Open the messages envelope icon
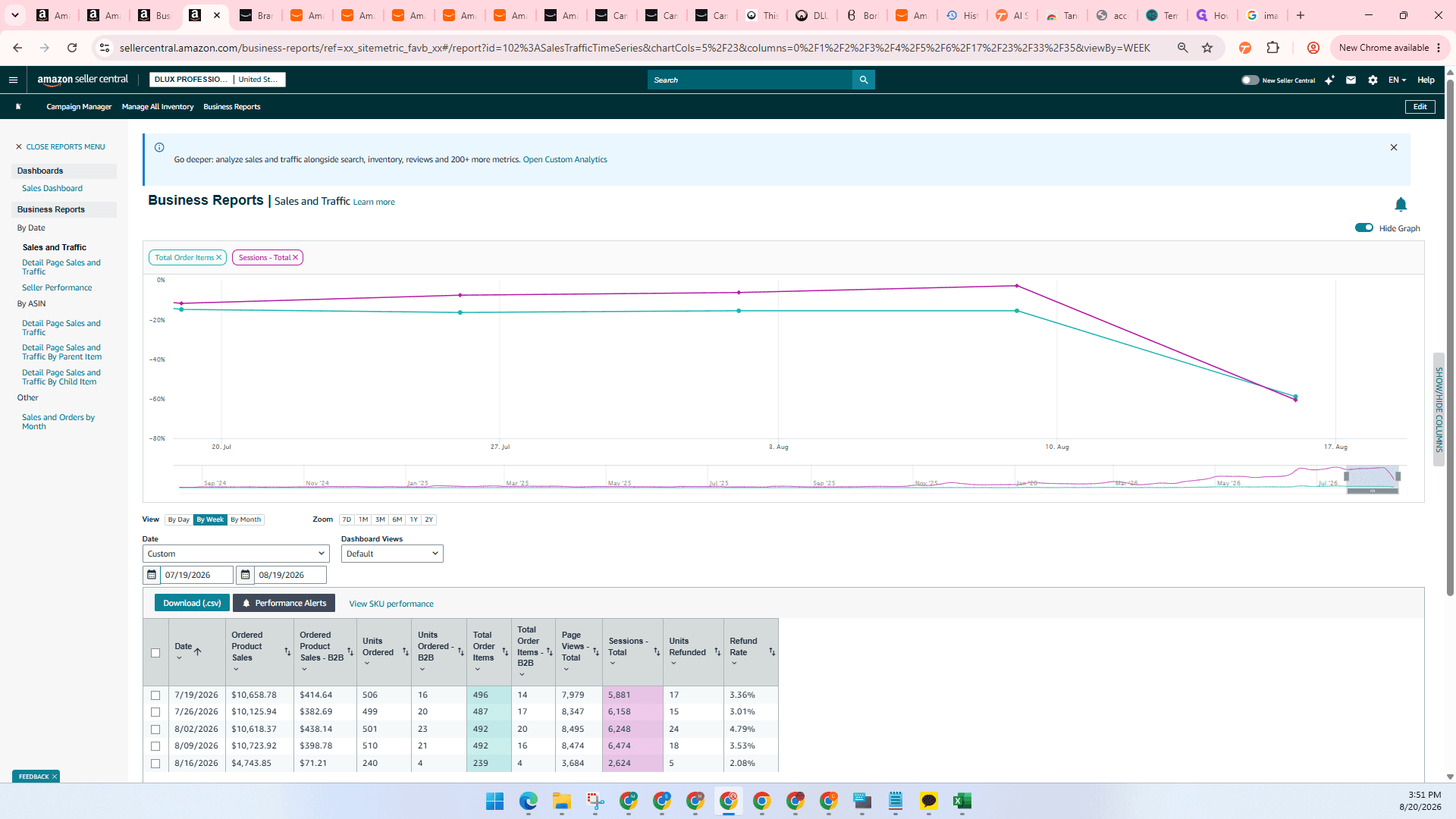Screen dimensions: 1456x819 1351,80
